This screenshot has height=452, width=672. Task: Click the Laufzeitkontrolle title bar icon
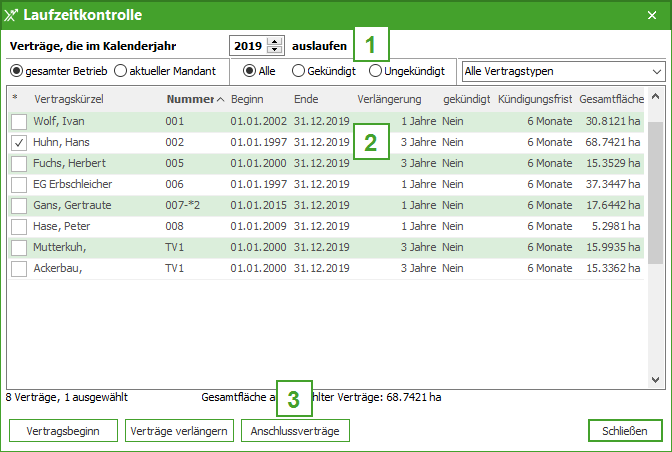click(x=14, y=15)
